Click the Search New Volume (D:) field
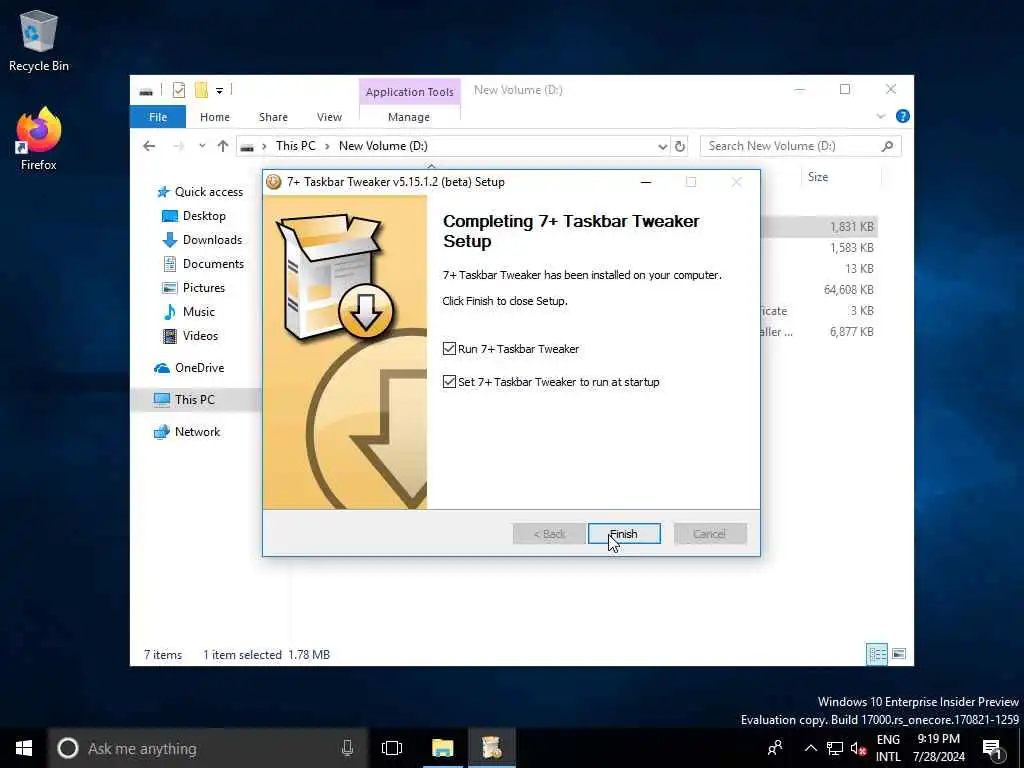Viewport: 1024px width, 768px height. coord(801,146)
